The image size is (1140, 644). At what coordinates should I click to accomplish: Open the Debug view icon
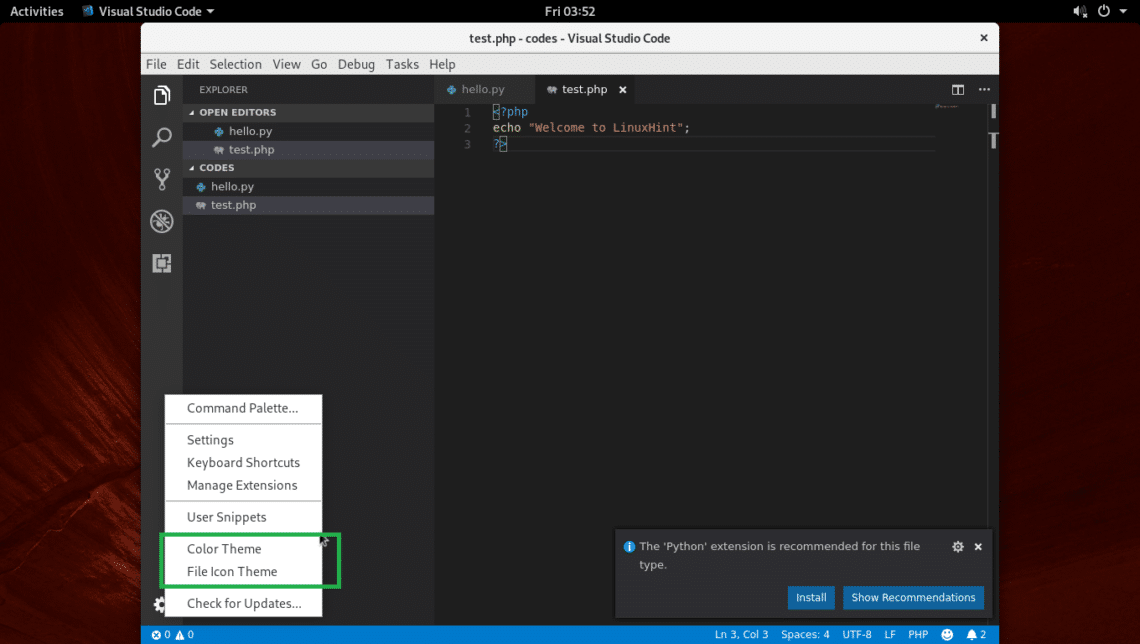pyautogui.click(x=161, y=221)
